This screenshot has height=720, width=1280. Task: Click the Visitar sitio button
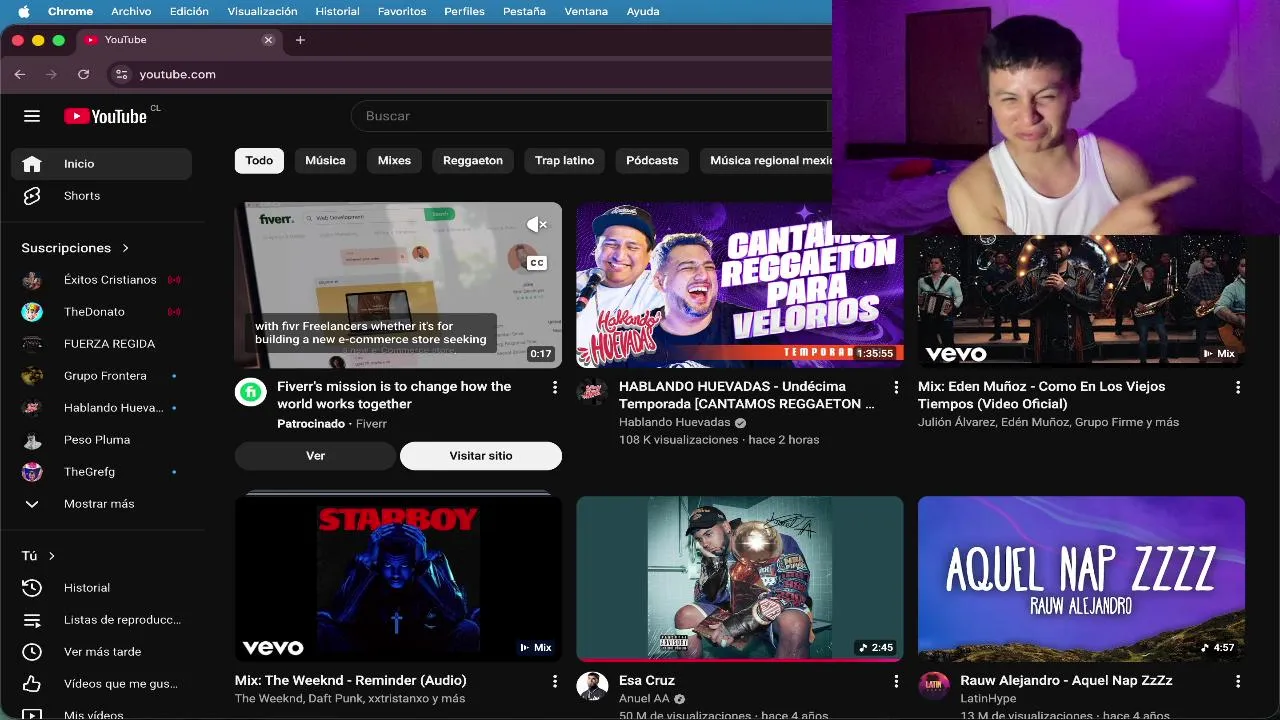481,456
